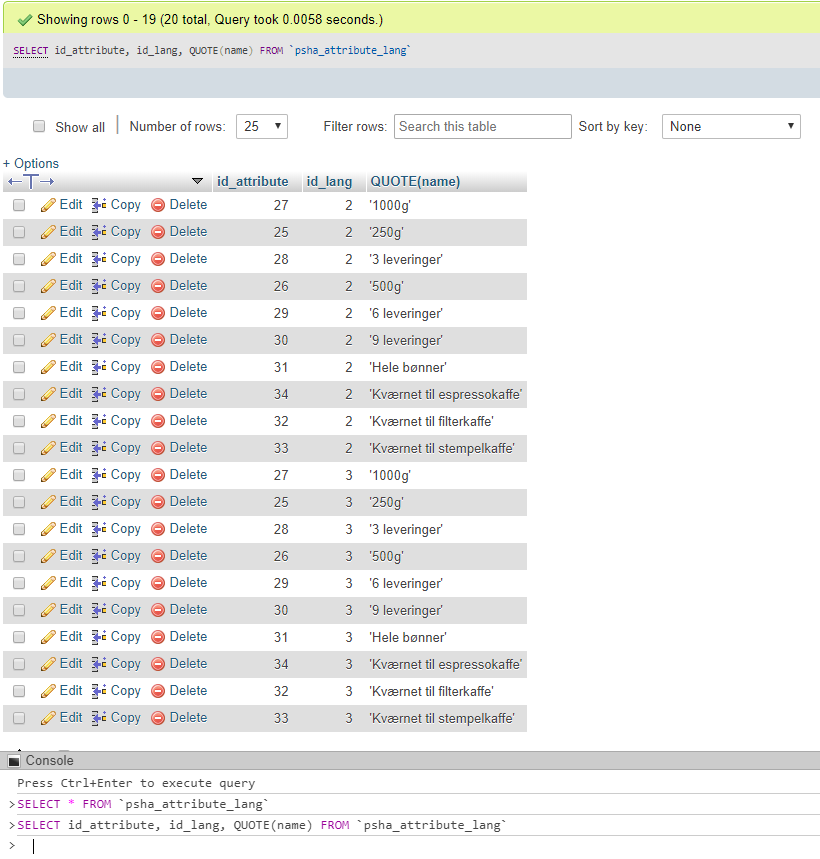Click inside the Filter rows search field

click(x=483, y=127)
